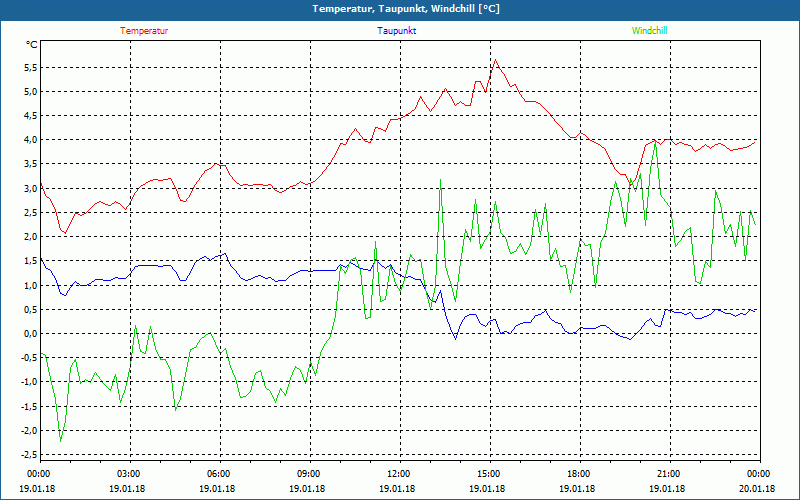Viewport: 800px width, 500px height.
Task: Click the 2,0 y-axis value
Action: (x=31, y=237)
